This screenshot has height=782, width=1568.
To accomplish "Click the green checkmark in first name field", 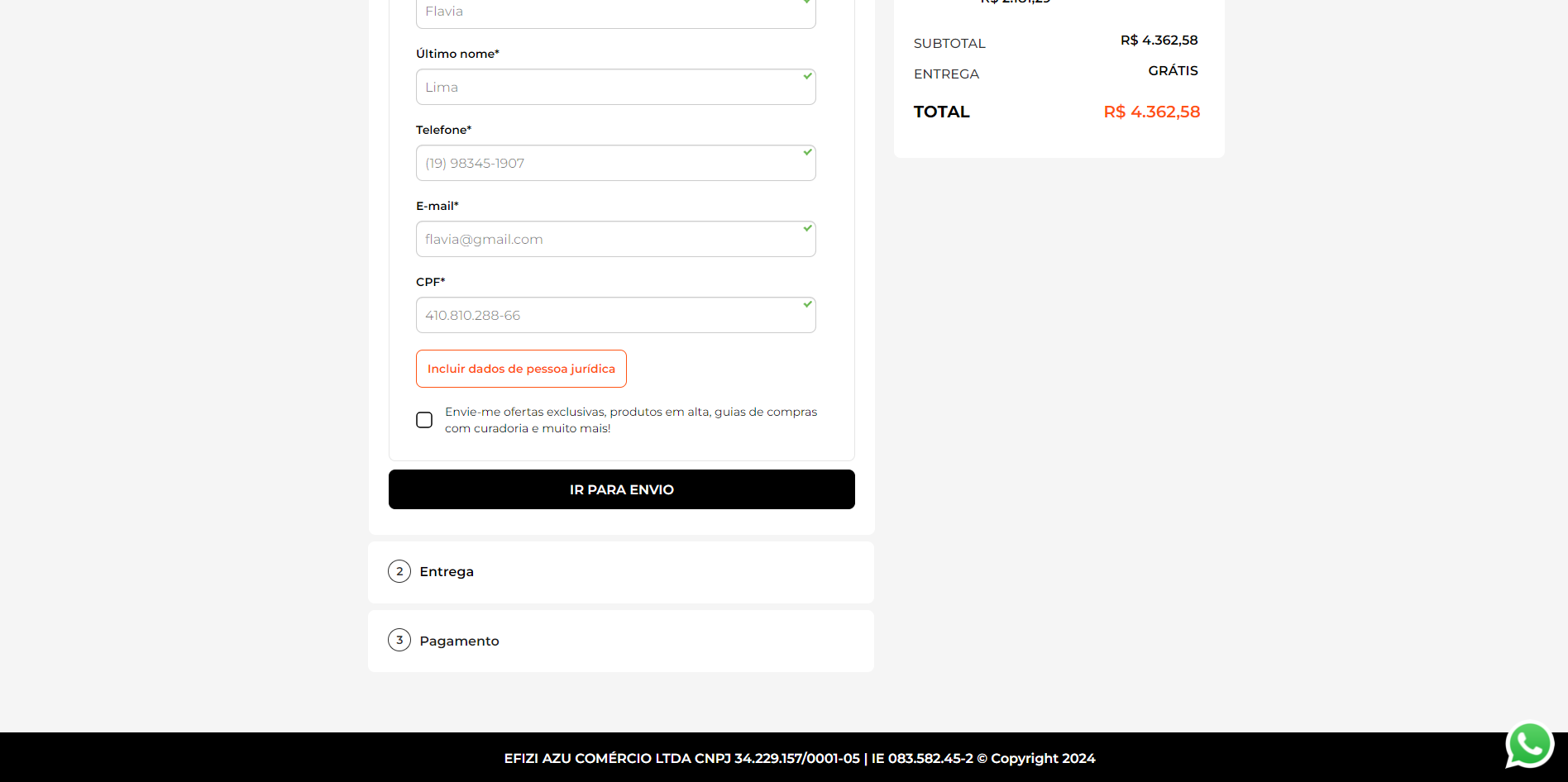I will pyautogui.click(x=807, y=2).
